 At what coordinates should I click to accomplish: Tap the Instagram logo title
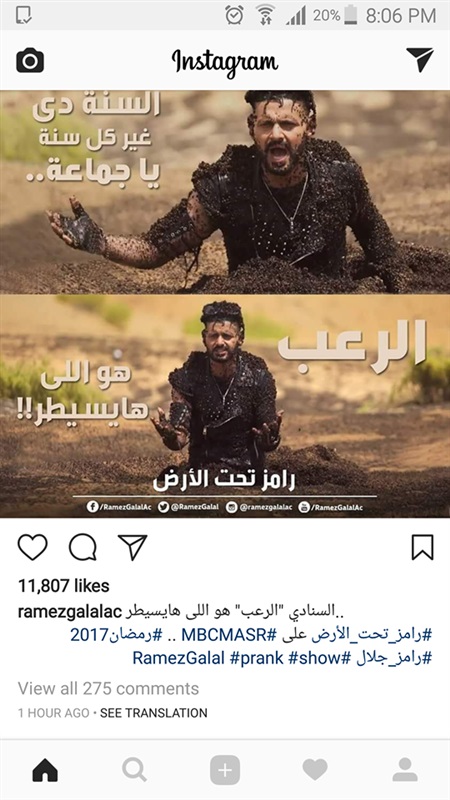[224, 61]
